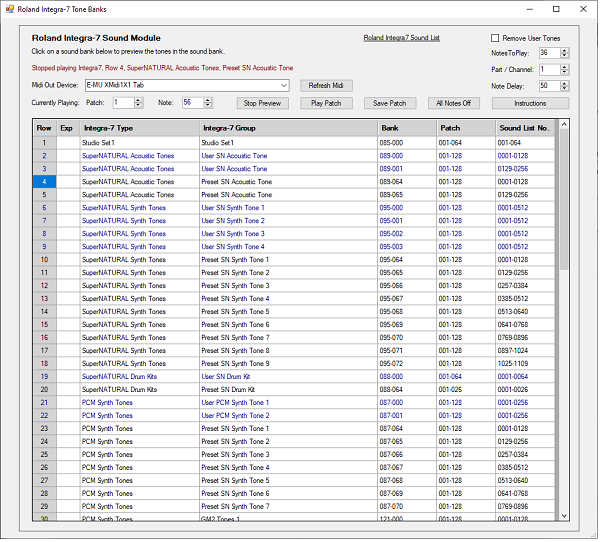Image resolution: width=600 pixels, height=542 pixels.
Task: Click Sound List No. cell 0897-1024
Action: (x=525, y=351)
